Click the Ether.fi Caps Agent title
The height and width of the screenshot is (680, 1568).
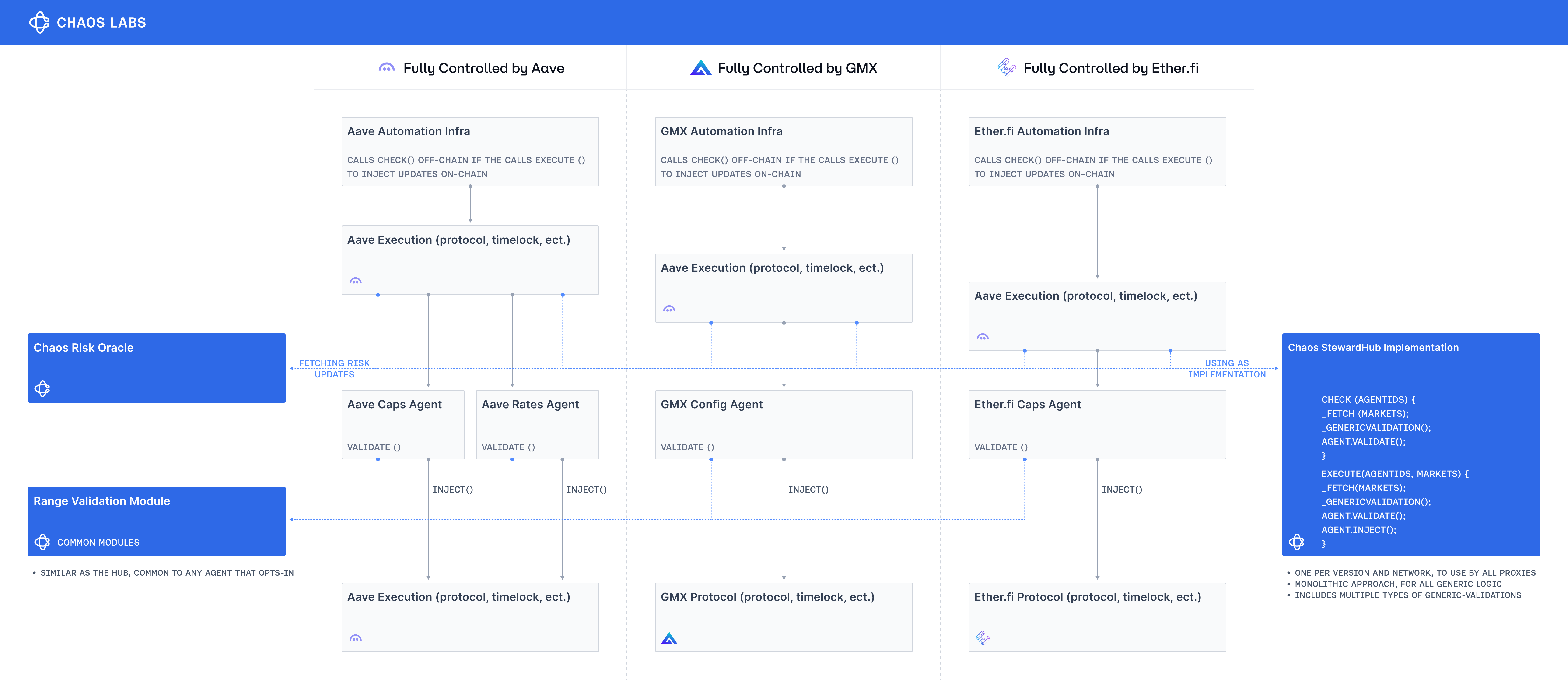click(x=1027, y=405)
